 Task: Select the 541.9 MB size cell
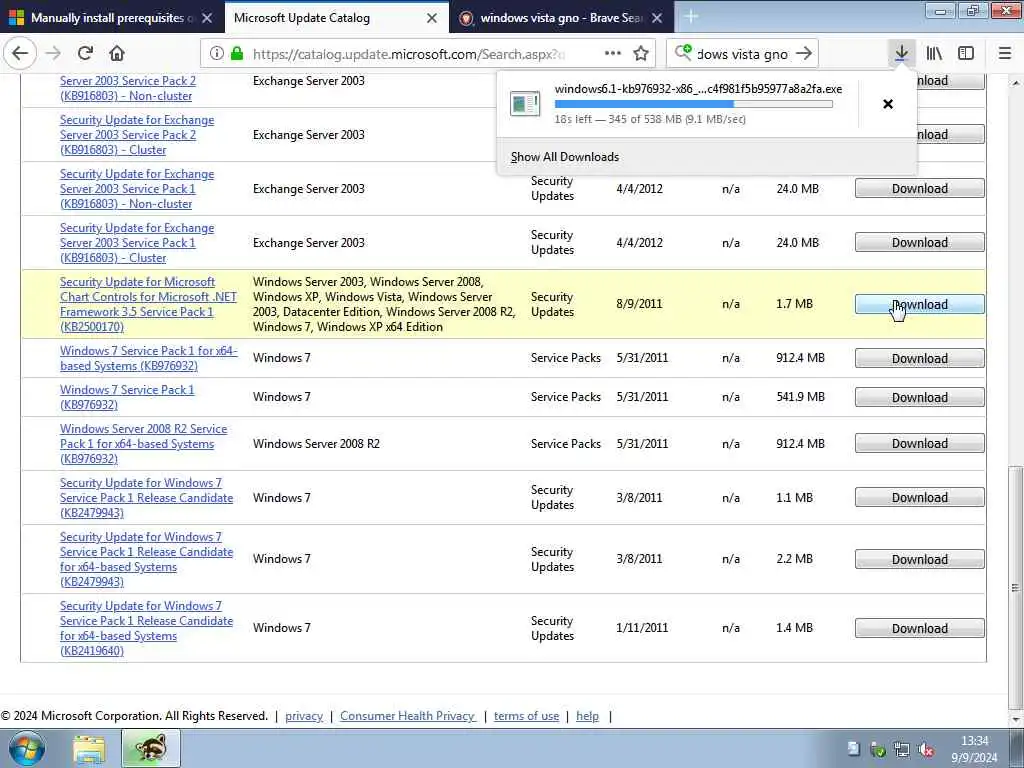coord(800,397)
